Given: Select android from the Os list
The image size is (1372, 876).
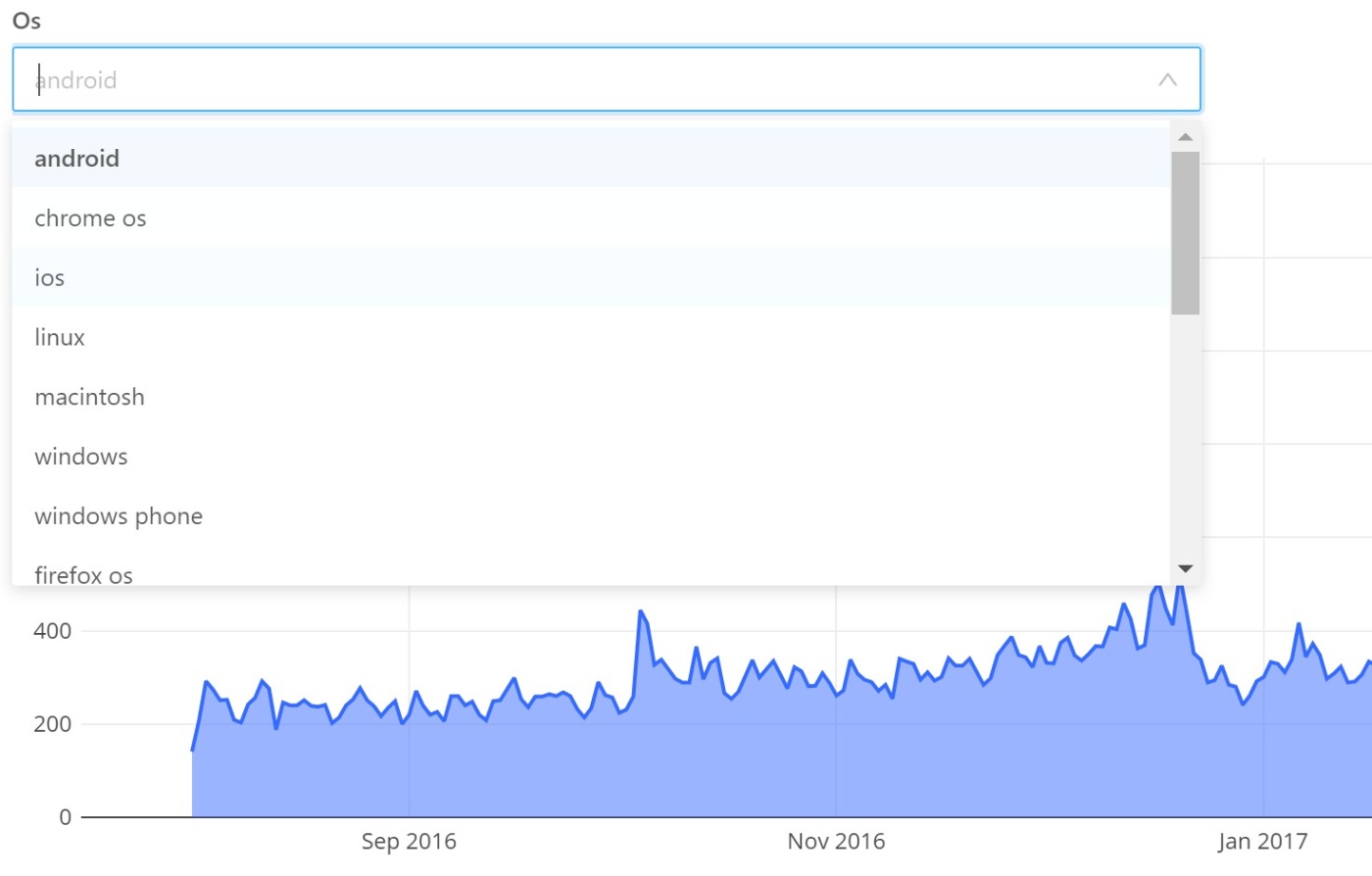Looking at the screenshot, I should 591,158.
